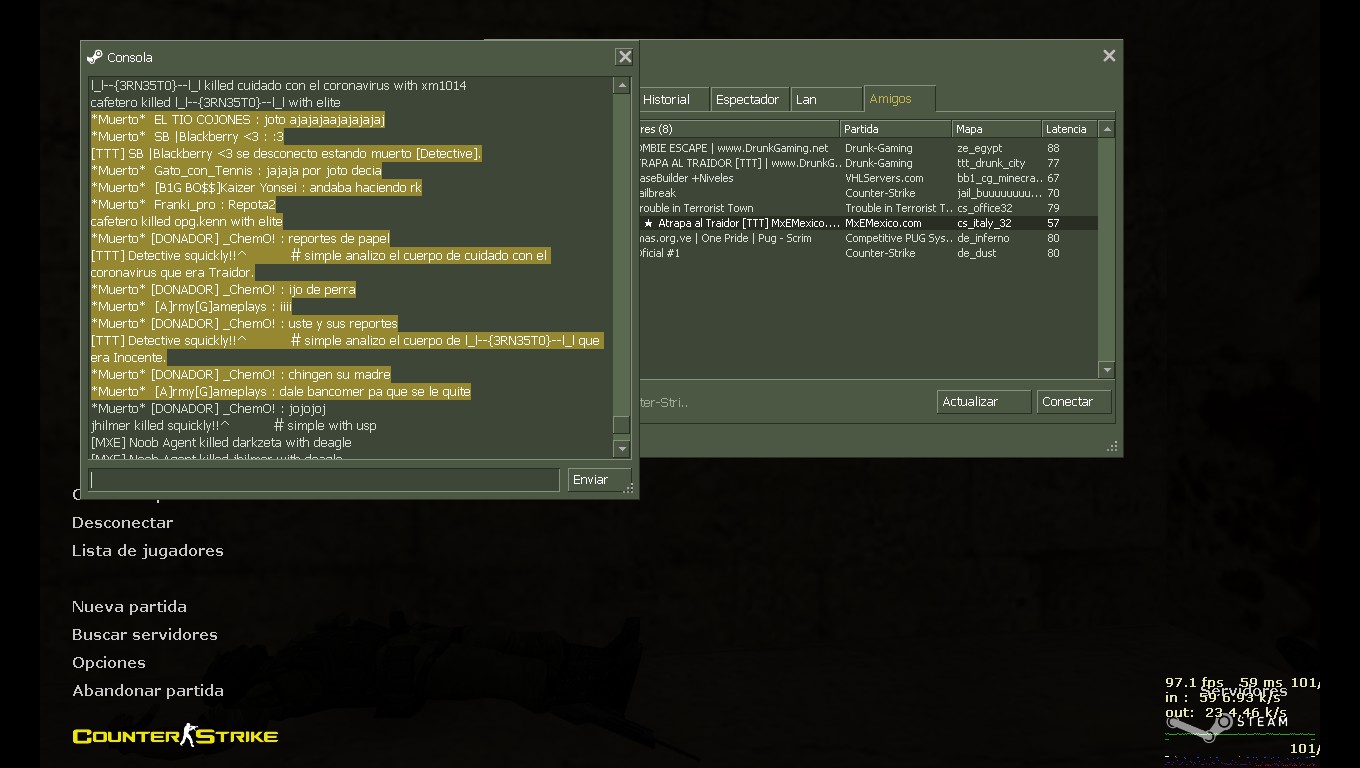Screen dimensions: 1360x768
Task: Select the ze_egypt Zombie Escape server
Action: pyautogui.click(x=868, y=148)
